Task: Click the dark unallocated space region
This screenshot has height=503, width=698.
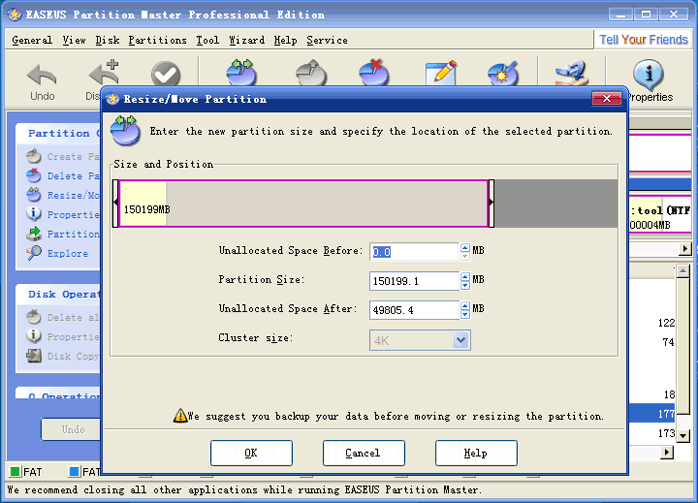Action: point(556,203)
